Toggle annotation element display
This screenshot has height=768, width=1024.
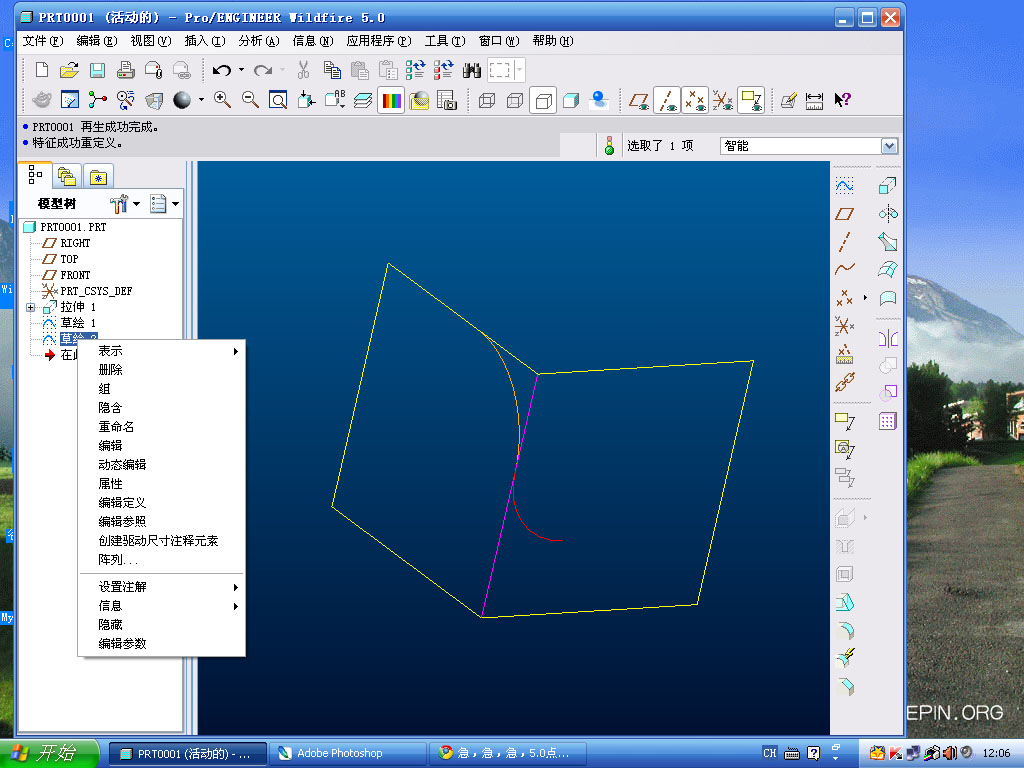(x=751, y=100)
